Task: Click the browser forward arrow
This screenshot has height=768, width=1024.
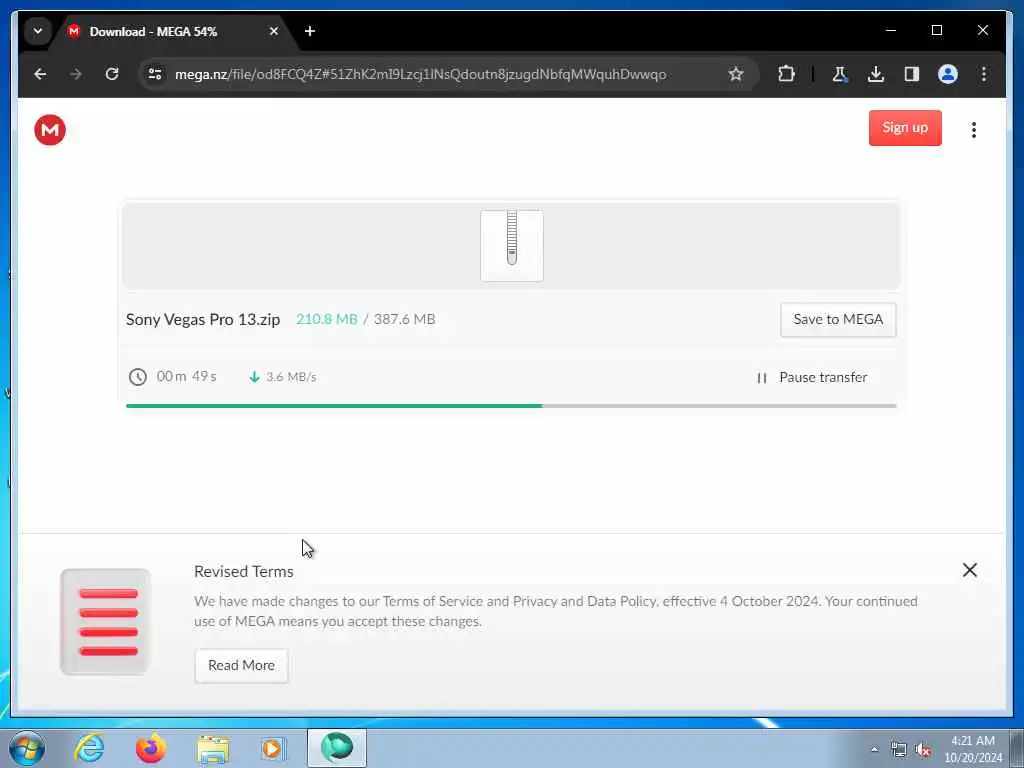Action: [x=76, y=74]
